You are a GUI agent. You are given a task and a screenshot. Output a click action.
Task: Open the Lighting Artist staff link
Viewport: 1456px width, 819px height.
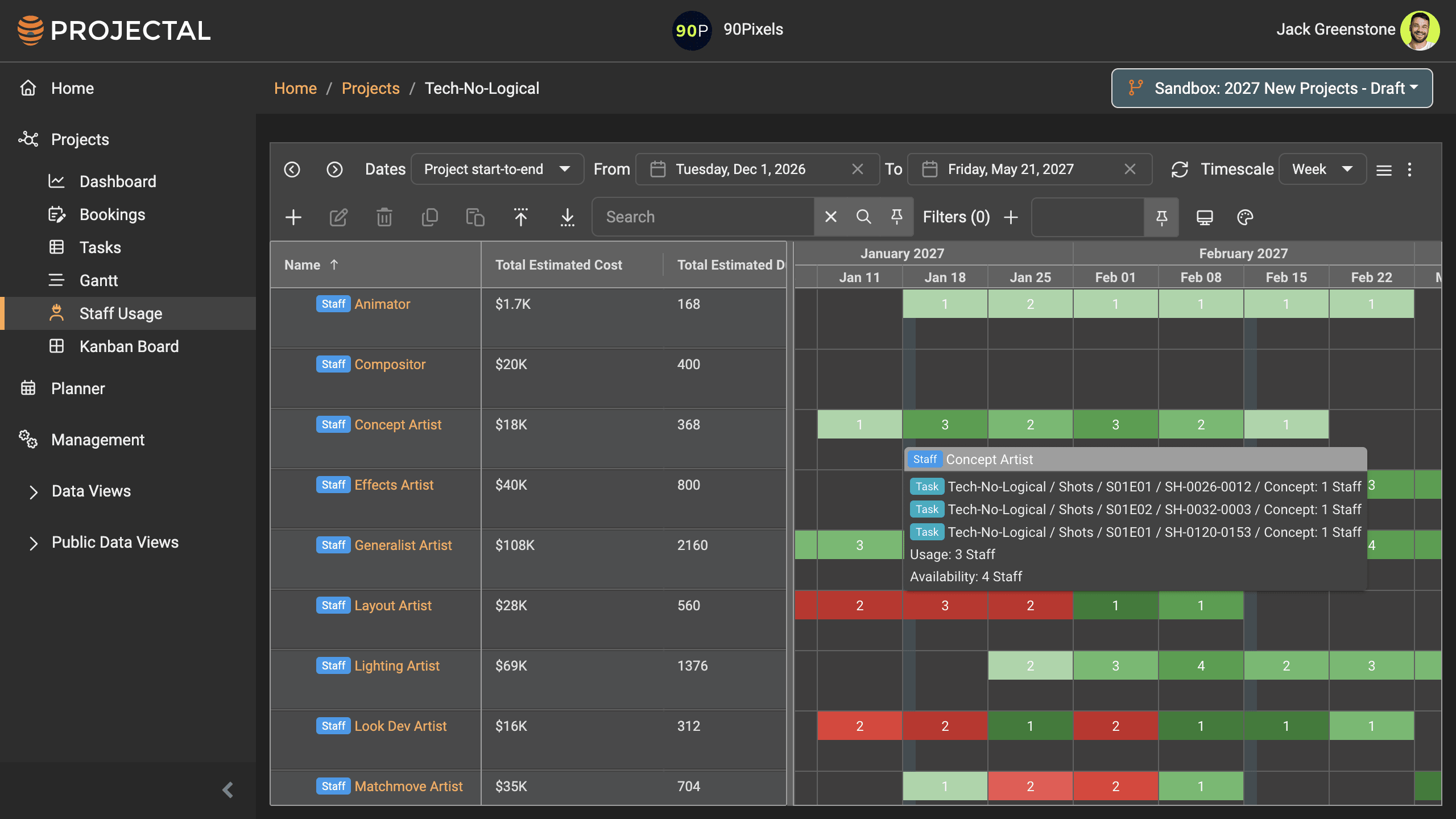(x=397, y=666)
